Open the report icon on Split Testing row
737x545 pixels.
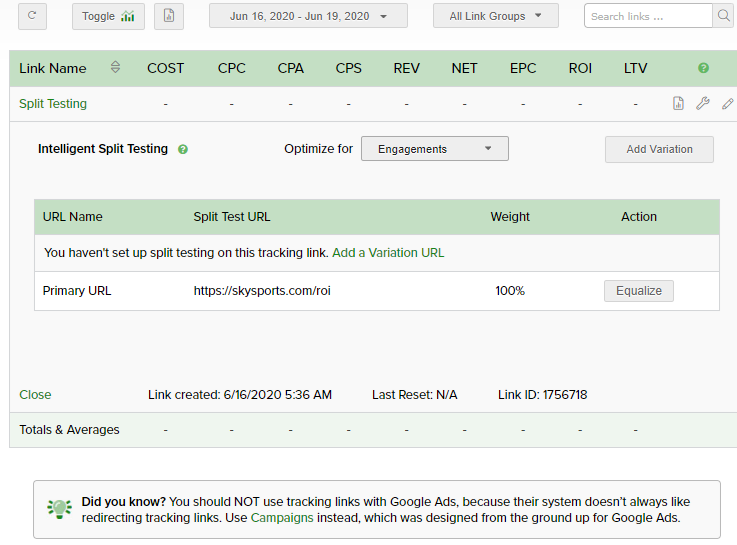point(678,103)
